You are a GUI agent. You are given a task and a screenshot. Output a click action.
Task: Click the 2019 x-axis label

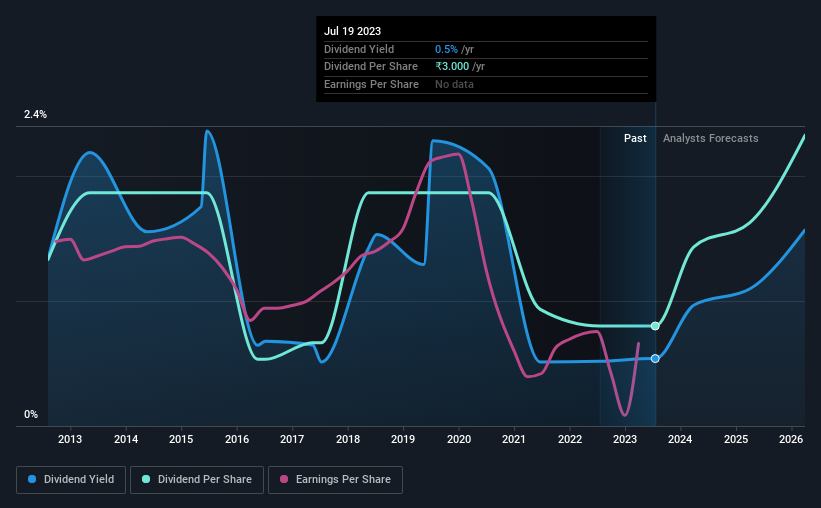click(x=403, y=439)
